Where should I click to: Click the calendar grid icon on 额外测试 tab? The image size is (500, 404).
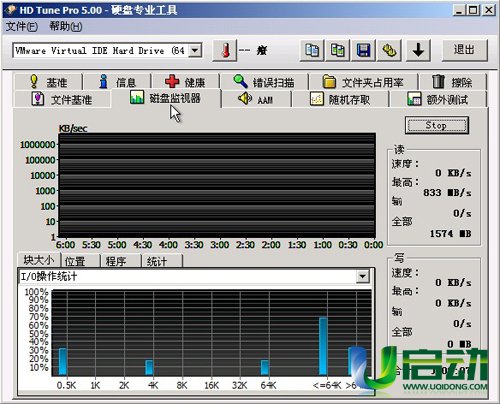414,99
